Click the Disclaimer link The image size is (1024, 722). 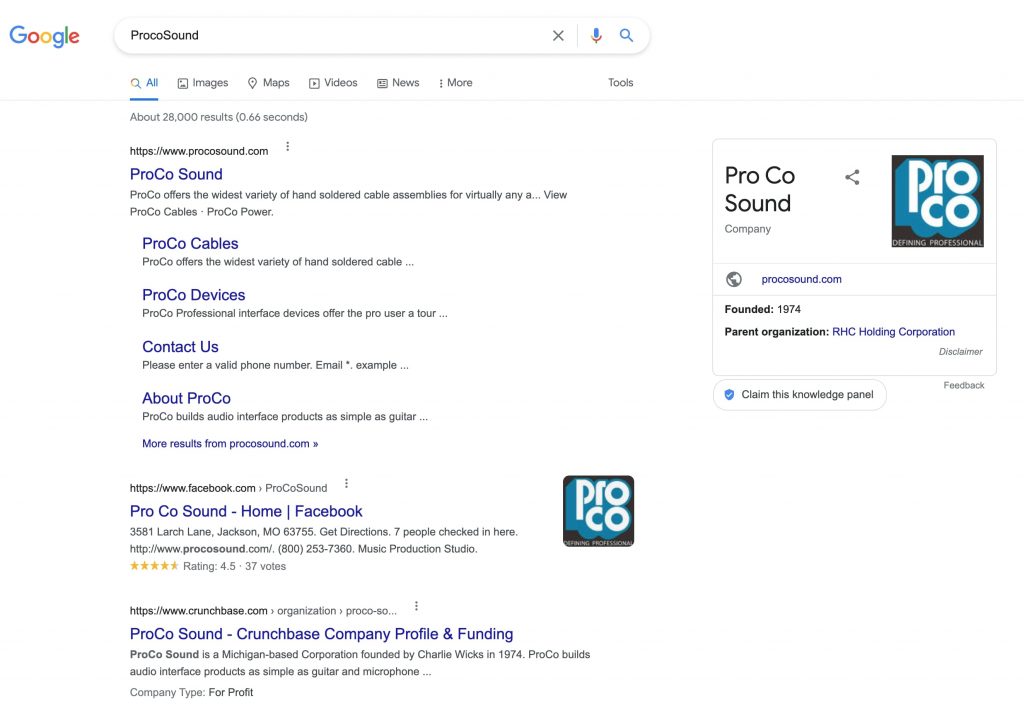[960, 352]
